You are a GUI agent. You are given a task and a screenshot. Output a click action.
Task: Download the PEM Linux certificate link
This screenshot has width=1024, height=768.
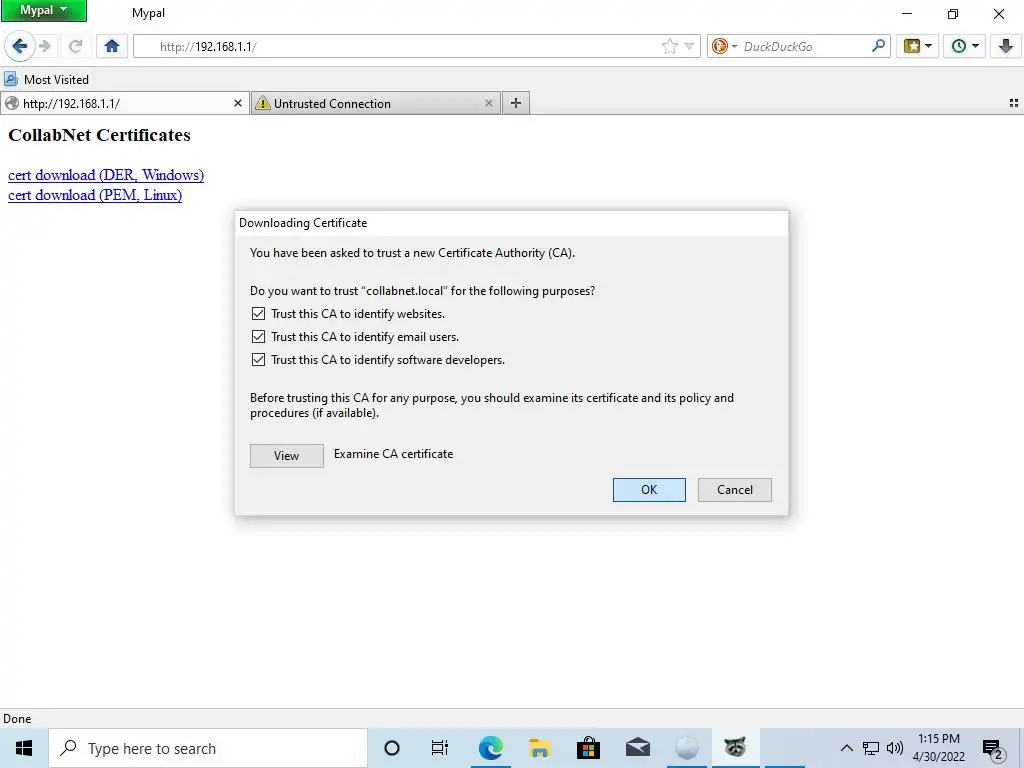pyautogui.click(x=95, y=195)
